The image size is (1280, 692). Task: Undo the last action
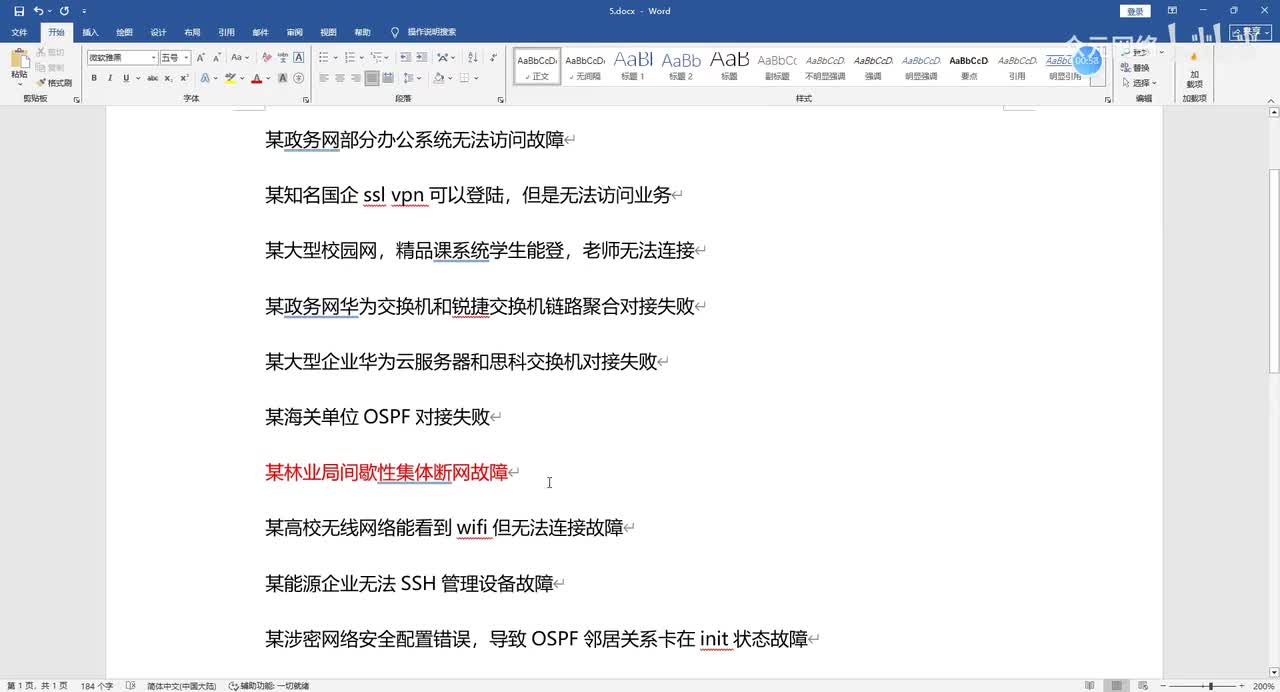[38, 11]
